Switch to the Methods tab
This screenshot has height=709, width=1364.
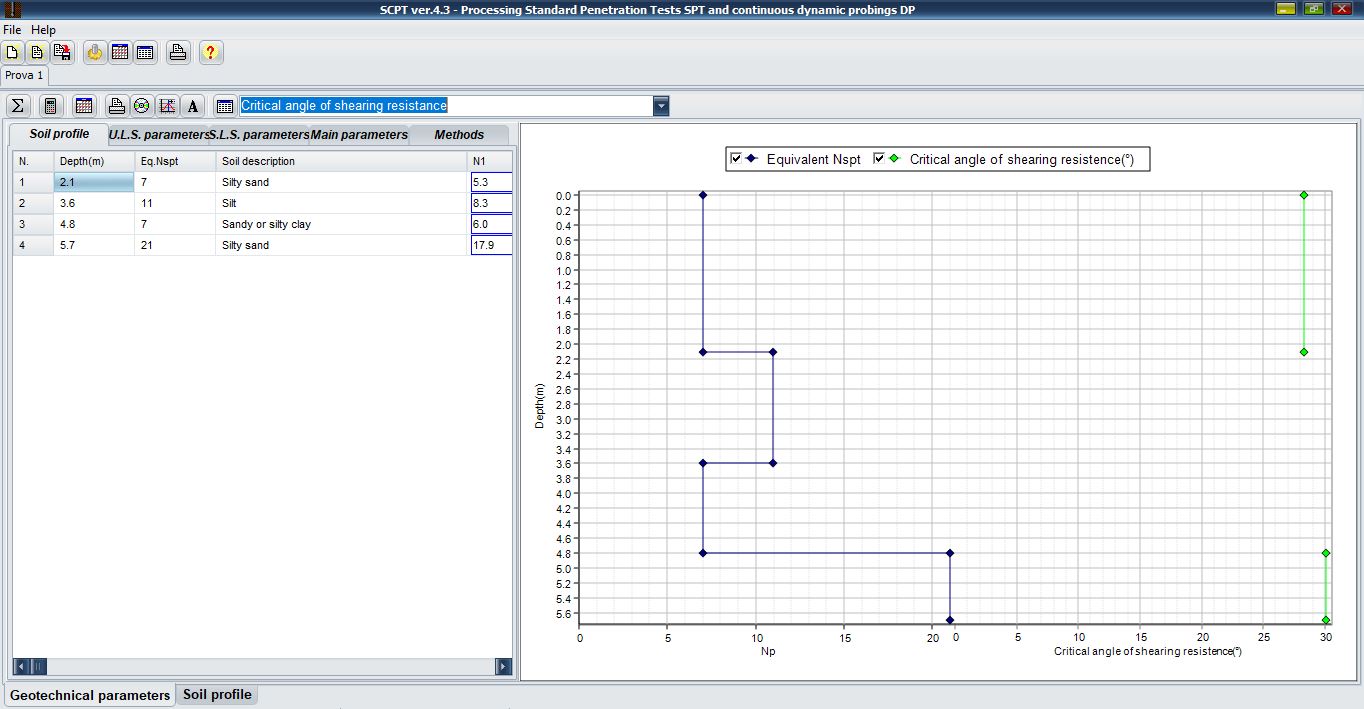[x=459, y=135]
